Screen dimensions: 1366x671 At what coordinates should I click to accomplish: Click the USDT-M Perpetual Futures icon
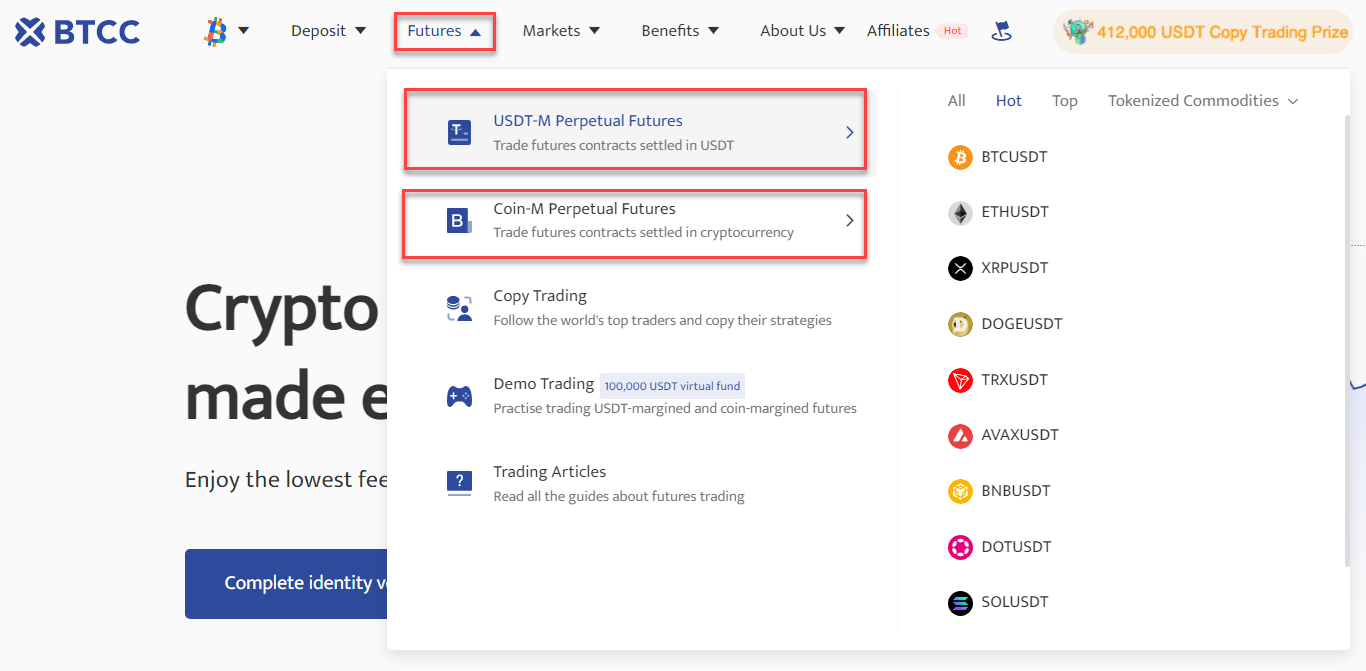pos(459,132)
